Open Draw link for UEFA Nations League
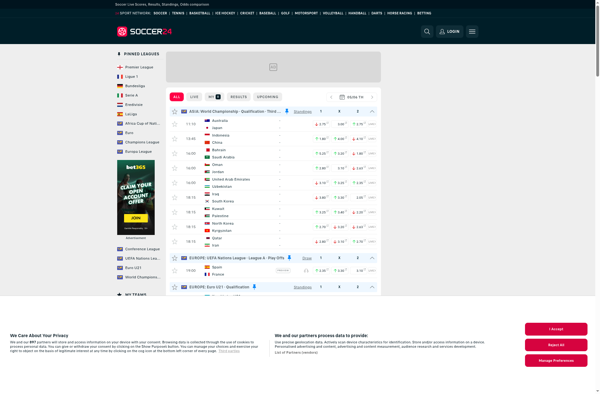 [x=307, y=258]
